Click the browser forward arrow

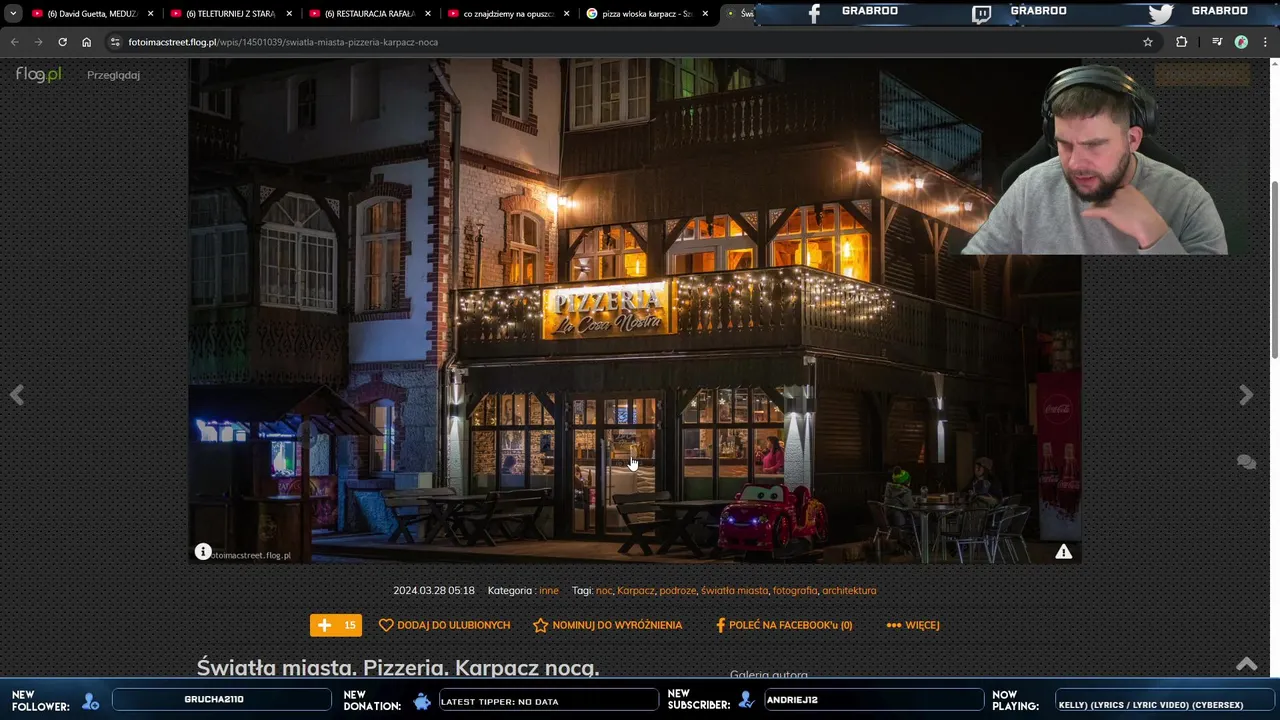click(38, 42)
